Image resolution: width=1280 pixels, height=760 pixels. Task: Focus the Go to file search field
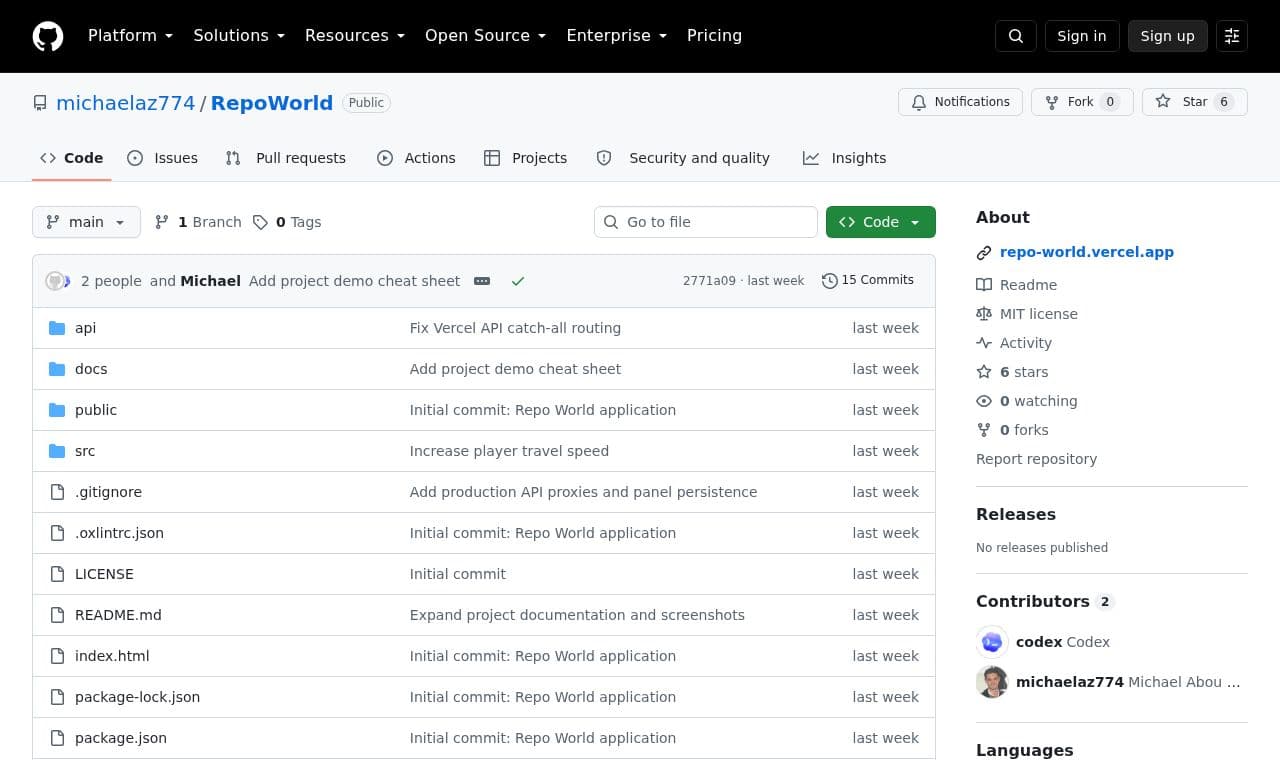(706, 222)
